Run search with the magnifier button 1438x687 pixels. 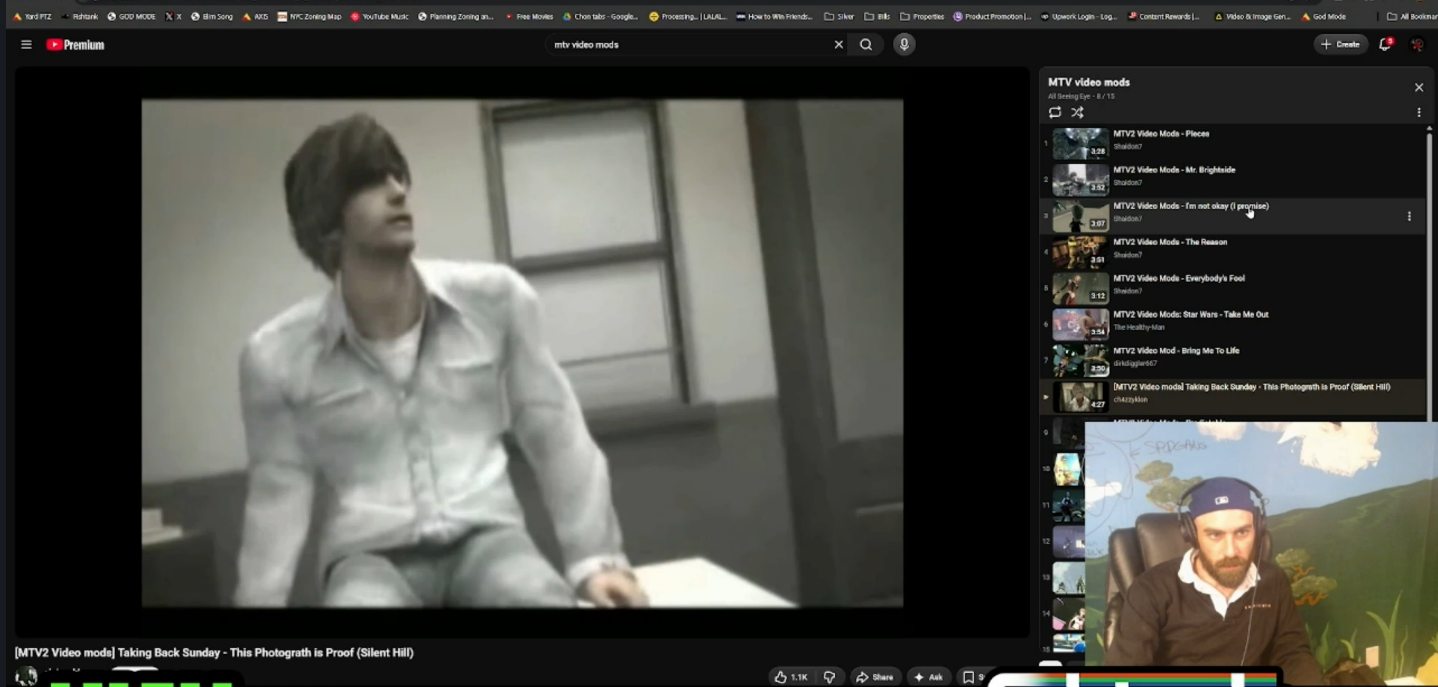point(866,44)
